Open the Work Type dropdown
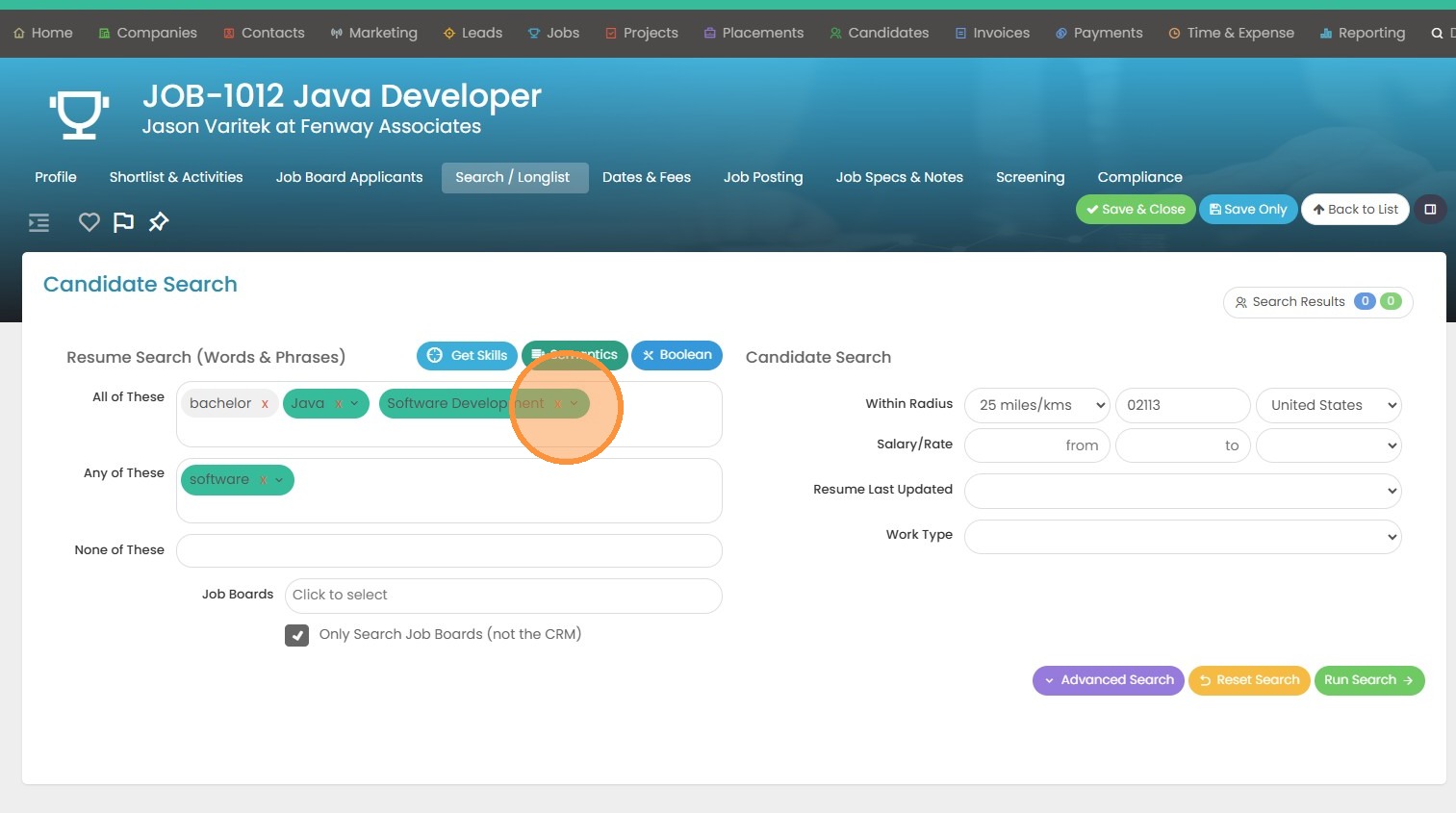1456x813 pixels. pyautogui.click(x=1182, y=537)
